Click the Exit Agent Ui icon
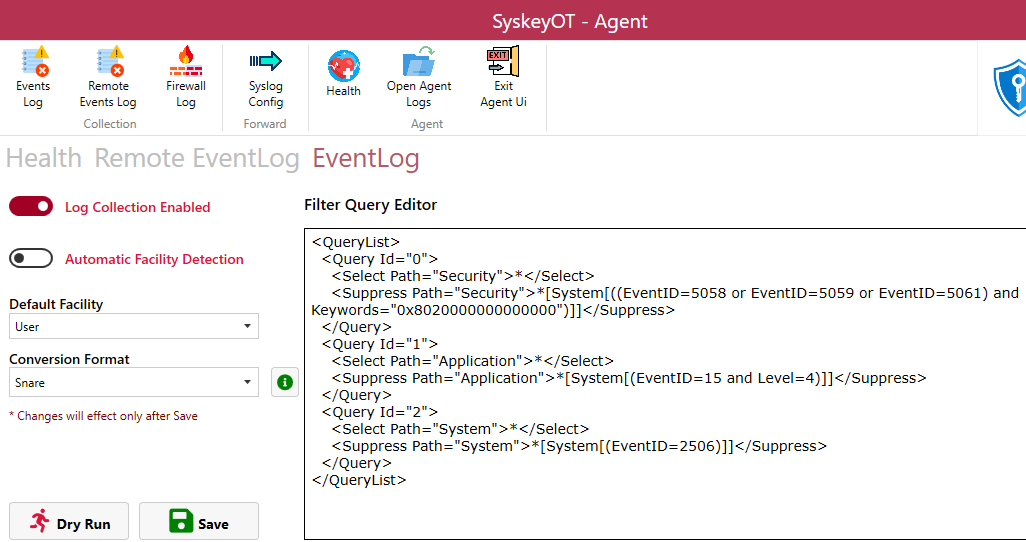 coord(503,64)
